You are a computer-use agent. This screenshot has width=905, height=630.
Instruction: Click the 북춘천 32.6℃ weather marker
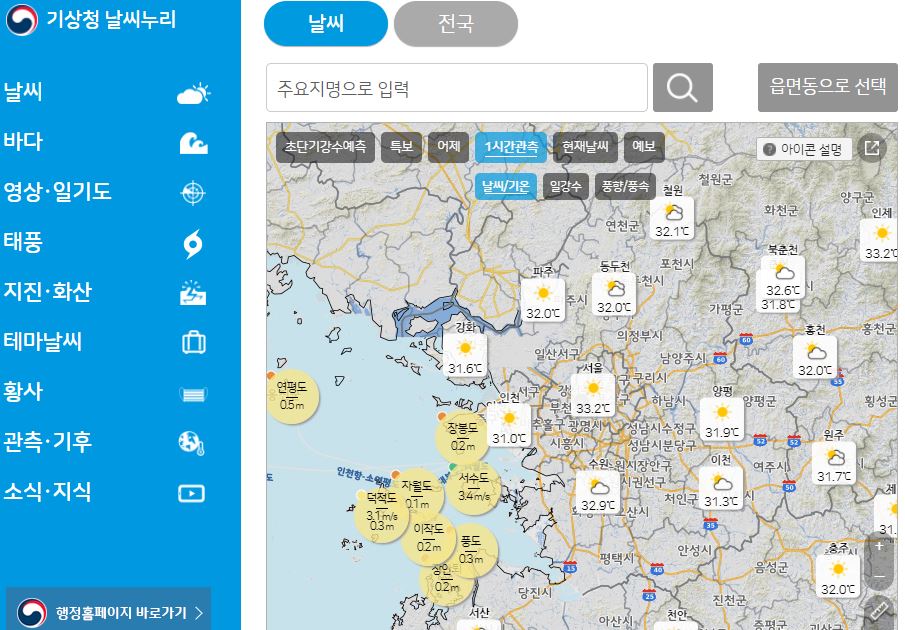point(783,278)
